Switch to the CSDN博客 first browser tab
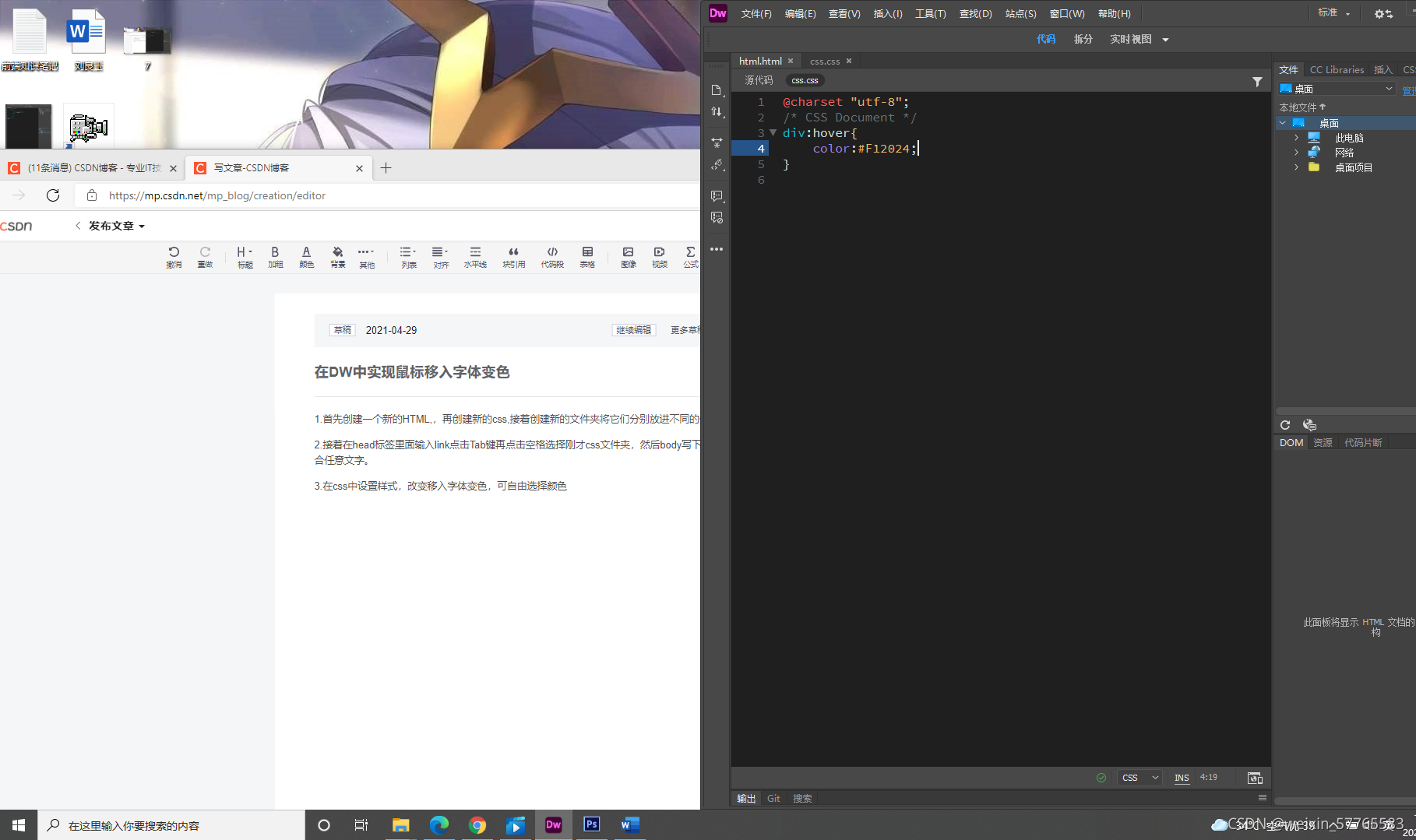The width and height of the screenshot is (1416, 840). [93, 168]
